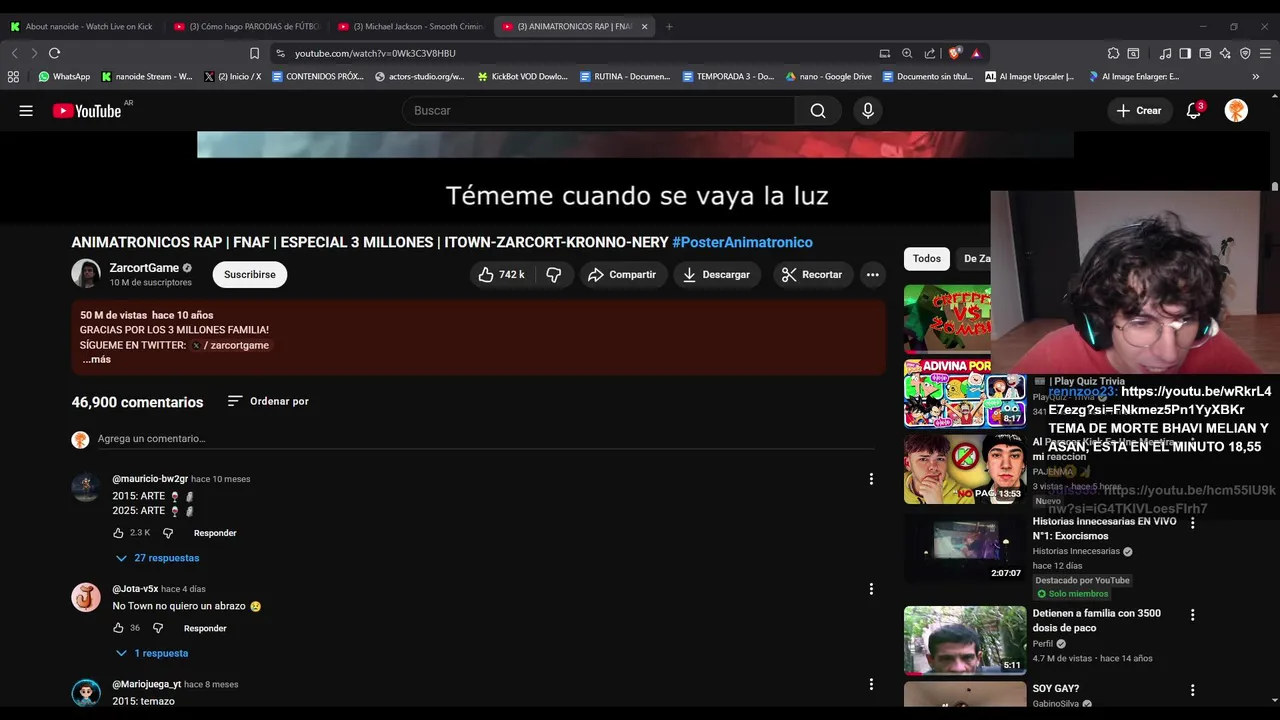Screen dimensions: 1280x720
Task: Open menu for Detienen a familia video
Action: (x=1192, y=615)
